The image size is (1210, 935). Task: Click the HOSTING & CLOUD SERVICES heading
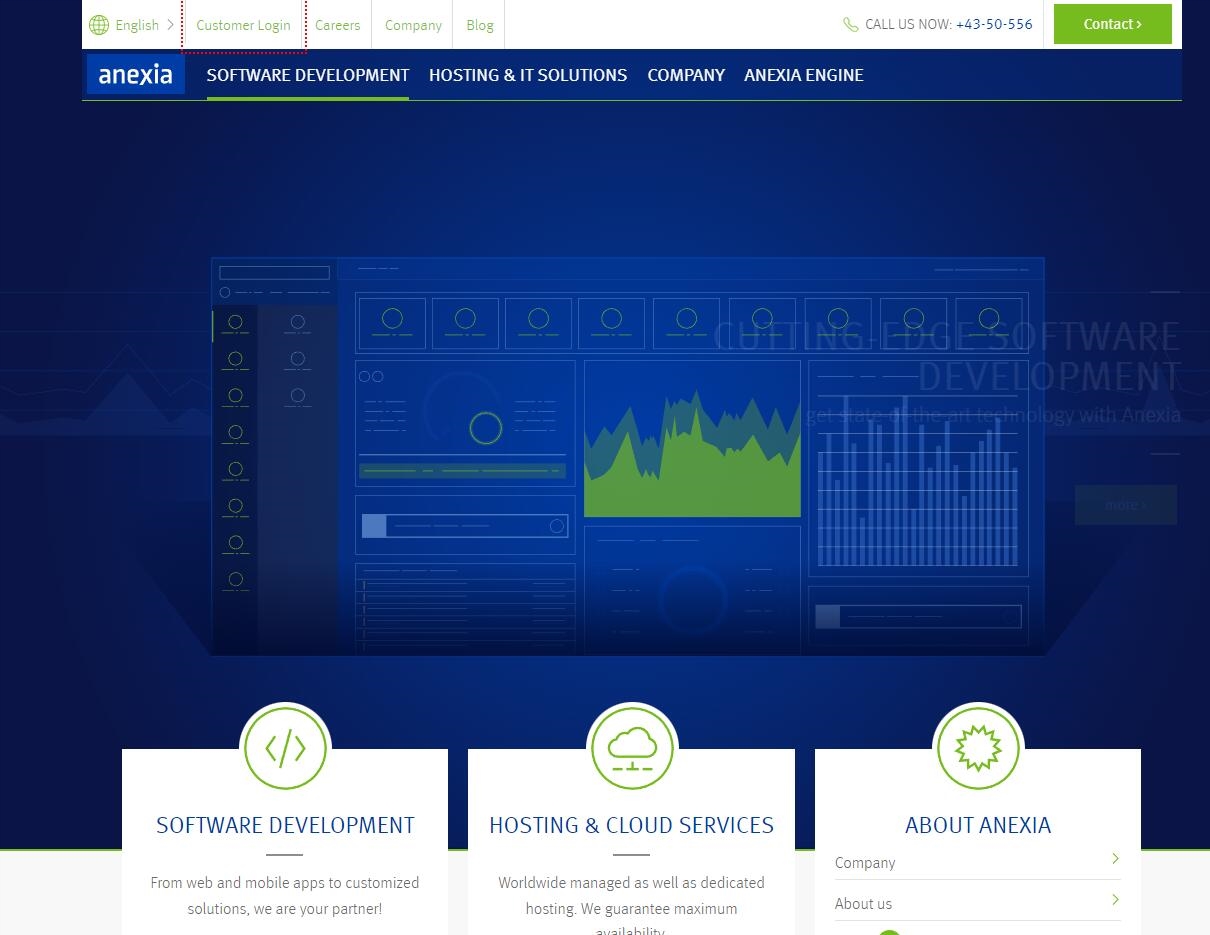point(631,825)
